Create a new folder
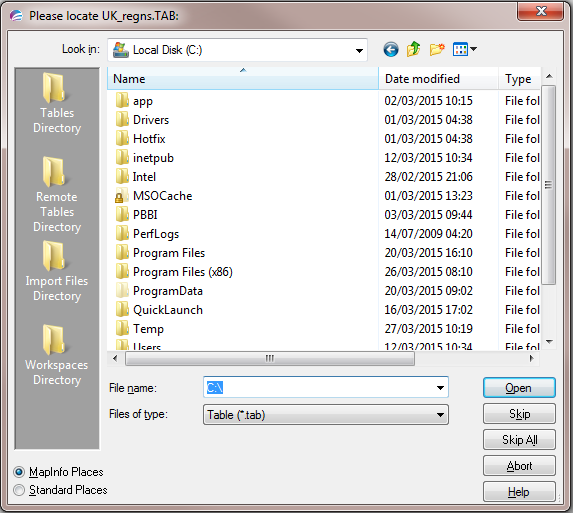The height and width of the screenshot is (513, 573). (x=437, y=49)
